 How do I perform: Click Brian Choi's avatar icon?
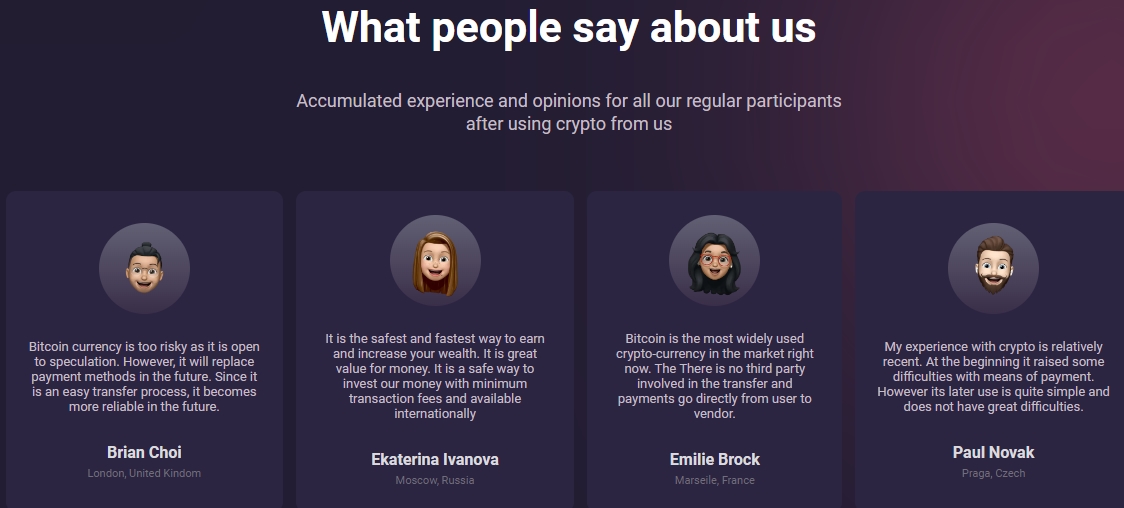tap(144, 268)
